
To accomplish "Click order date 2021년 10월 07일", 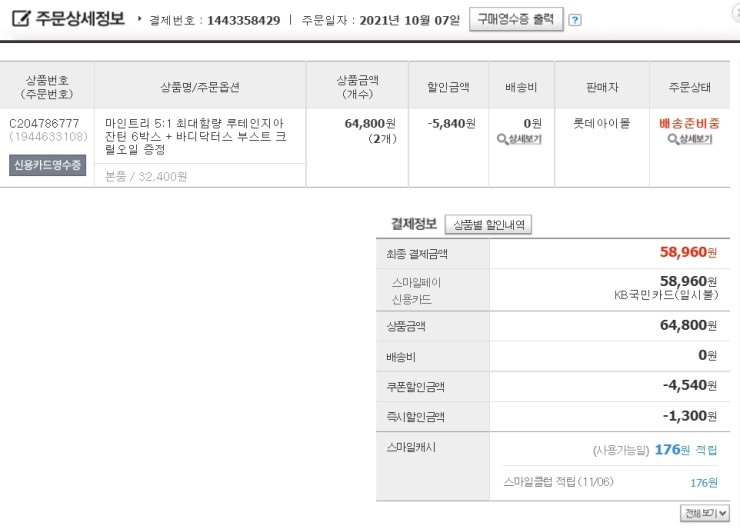I will [409, 20].
